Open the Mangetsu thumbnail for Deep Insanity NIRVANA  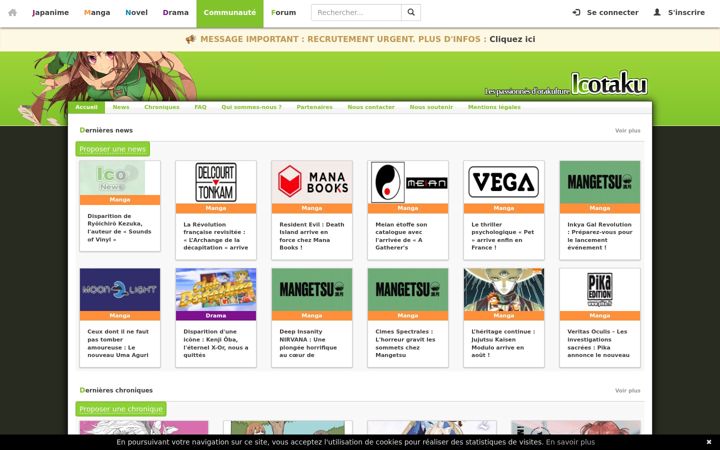point(312,290)
